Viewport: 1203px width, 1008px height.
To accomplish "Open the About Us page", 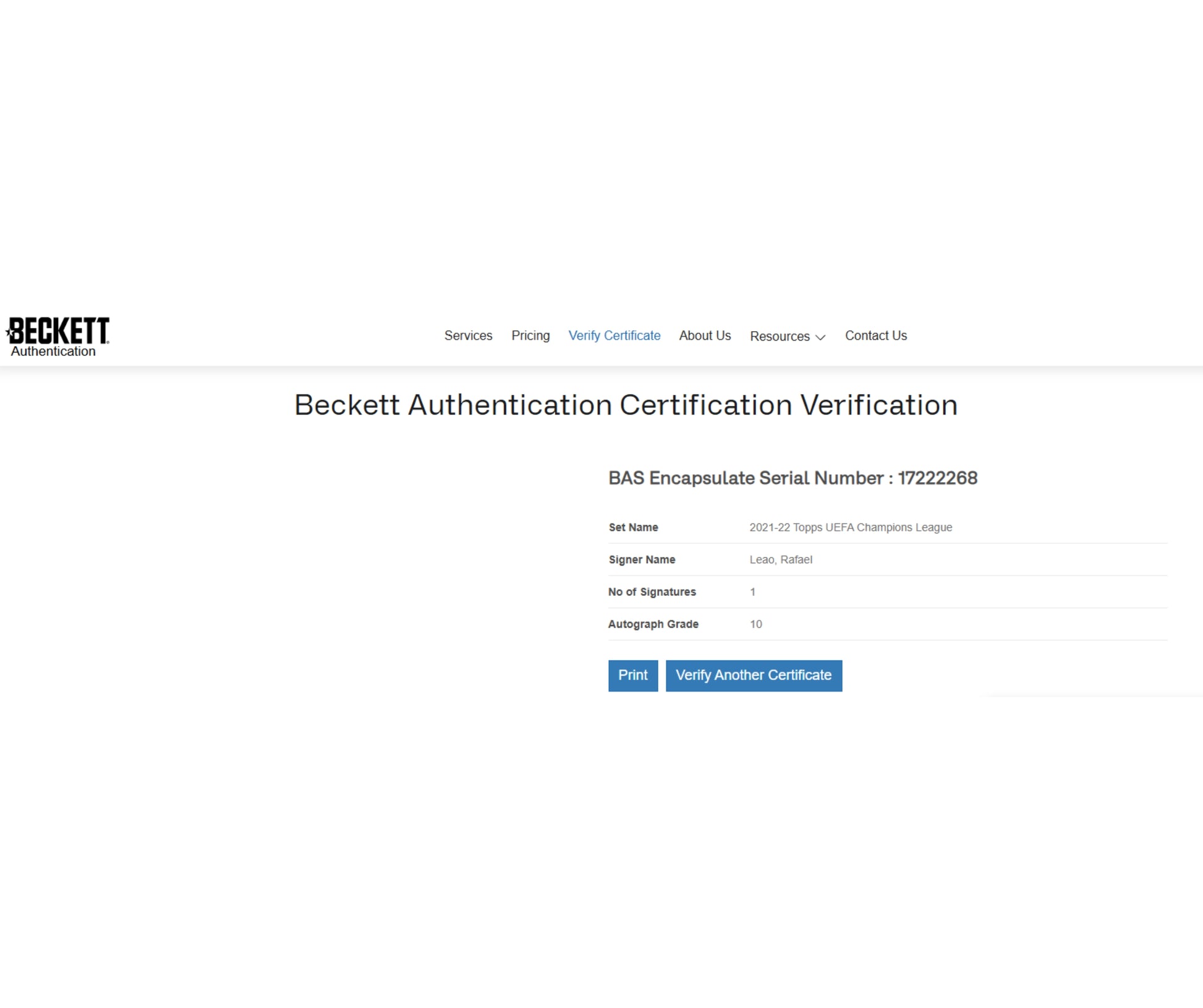I will point(705,336).
